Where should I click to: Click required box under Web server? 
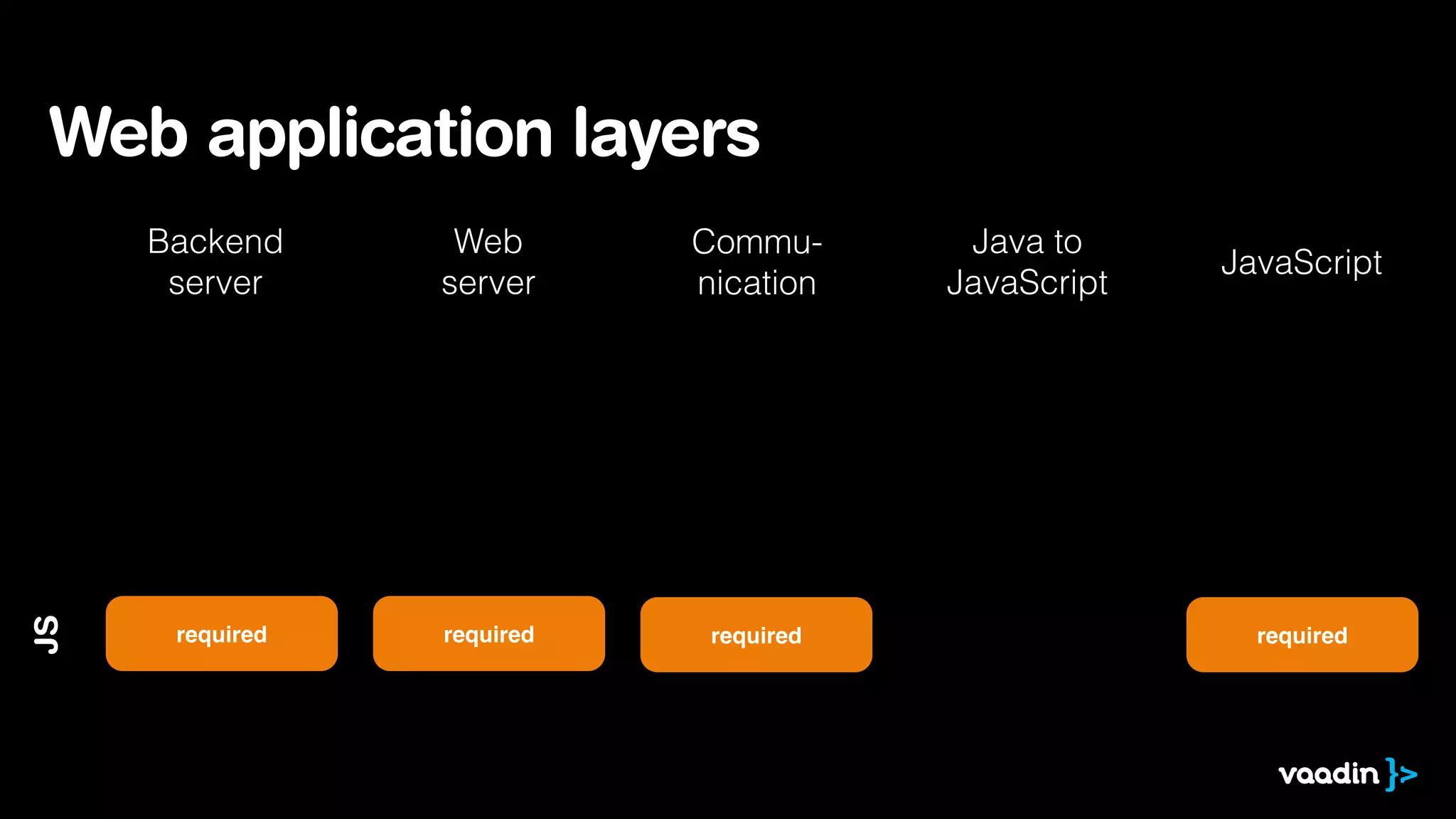(x=488, y=633)
